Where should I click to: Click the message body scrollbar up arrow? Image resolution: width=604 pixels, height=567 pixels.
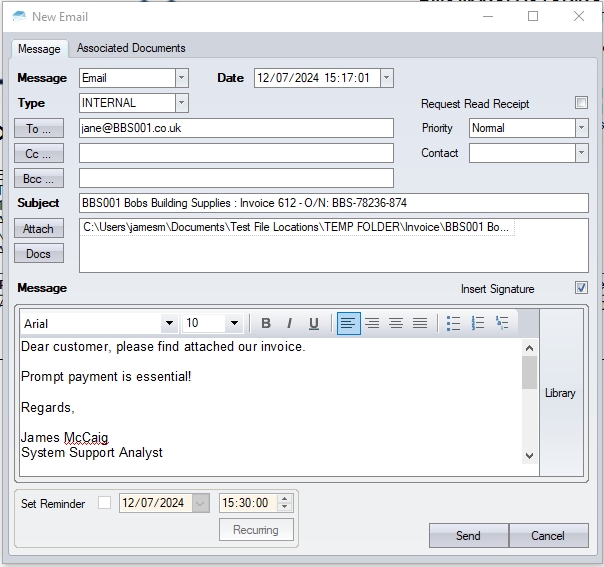point(529,348)
